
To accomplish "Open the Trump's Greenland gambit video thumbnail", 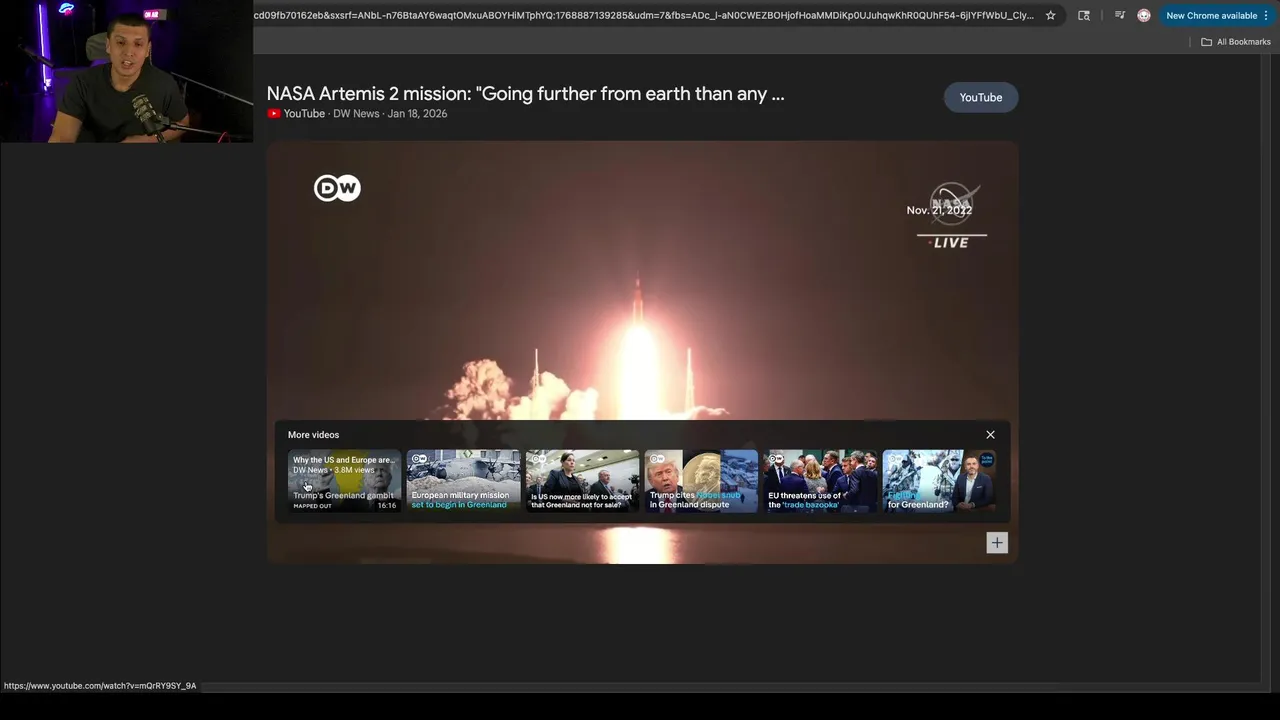I will click(344, 481).
